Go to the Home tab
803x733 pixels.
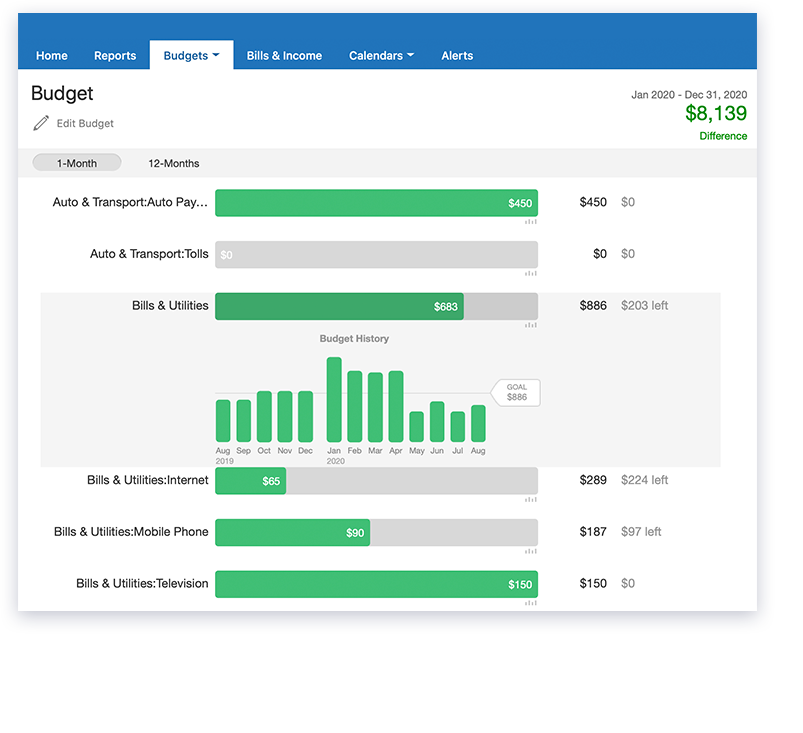pyautogui.click(x=52, y=56)
